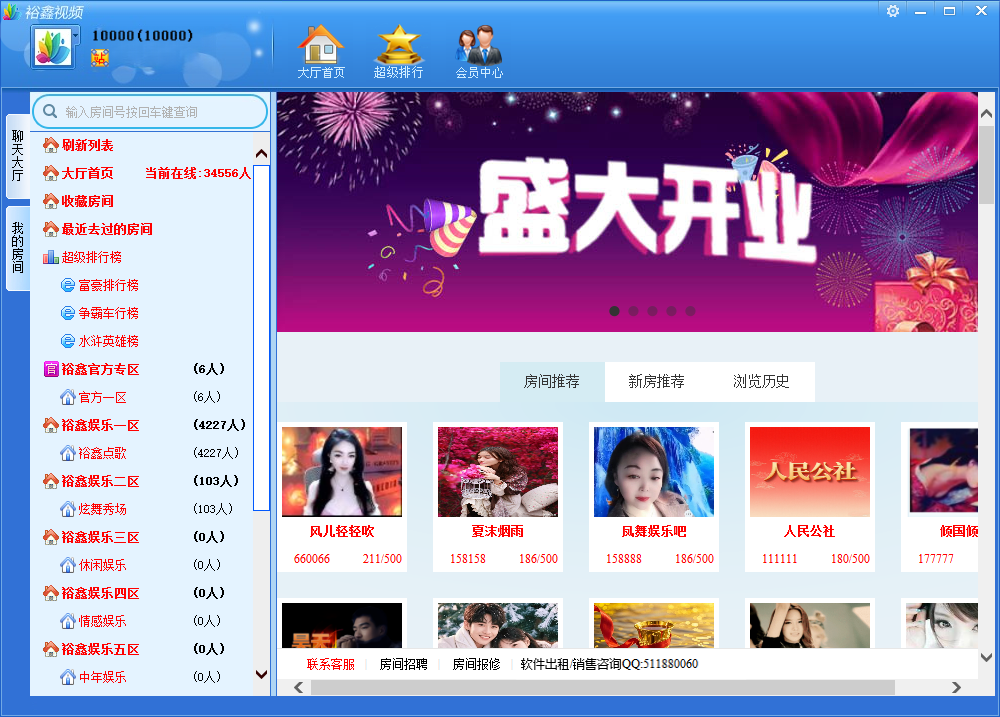The image size is (1000, 717).
Task: Select 炫舞秀场 room entry
Action: click(102, 509)
